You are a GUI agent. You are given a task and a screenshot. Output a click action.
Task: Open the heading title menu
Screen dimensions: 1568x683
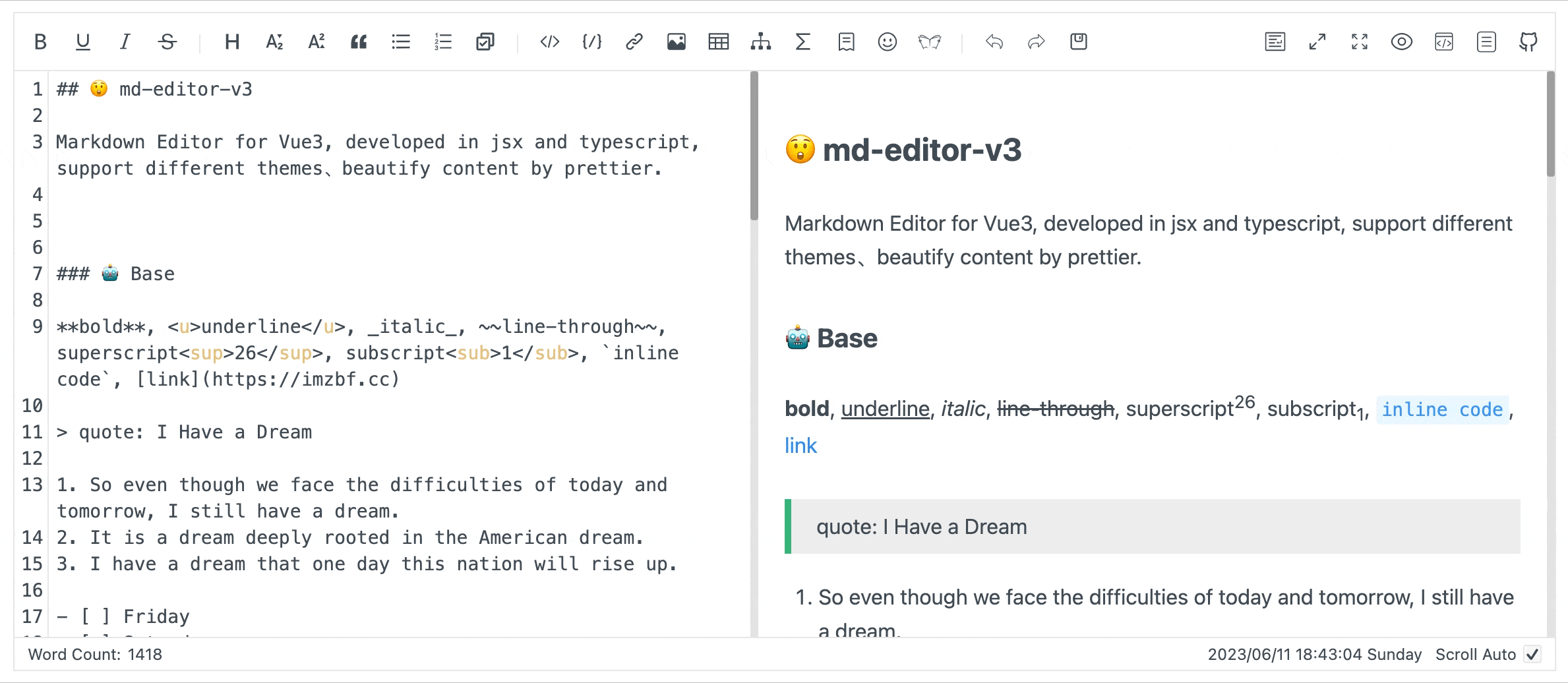click(231, 42)
